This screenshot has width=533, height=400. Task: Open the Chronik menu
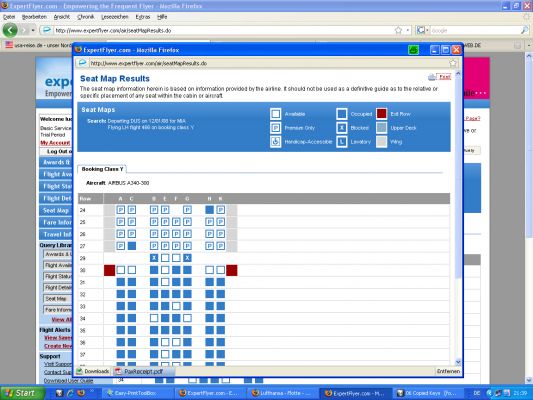coord(85,17)
